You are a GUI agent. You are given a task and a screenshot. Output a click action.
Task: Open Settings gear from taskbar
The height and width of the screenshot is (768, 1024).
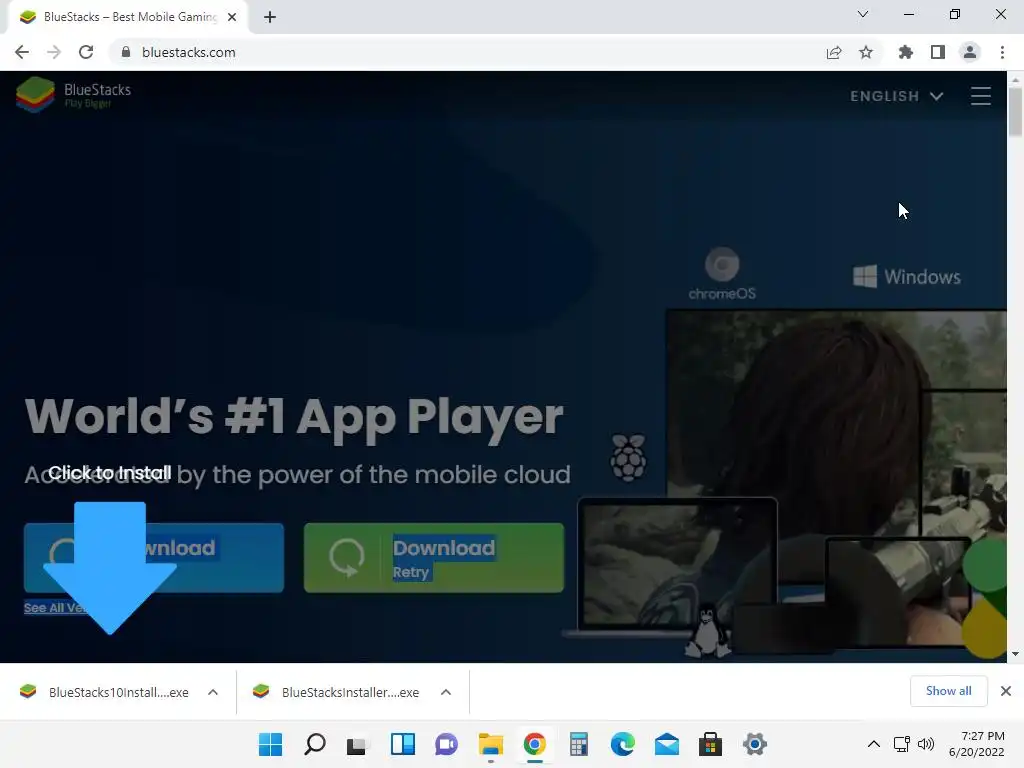coord(754,744)
